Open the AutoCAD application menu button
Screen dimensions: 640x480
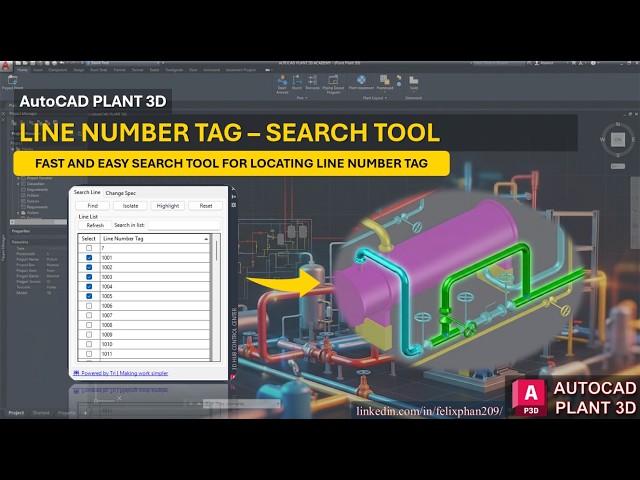pyautogui.click(x=6, y=66)
